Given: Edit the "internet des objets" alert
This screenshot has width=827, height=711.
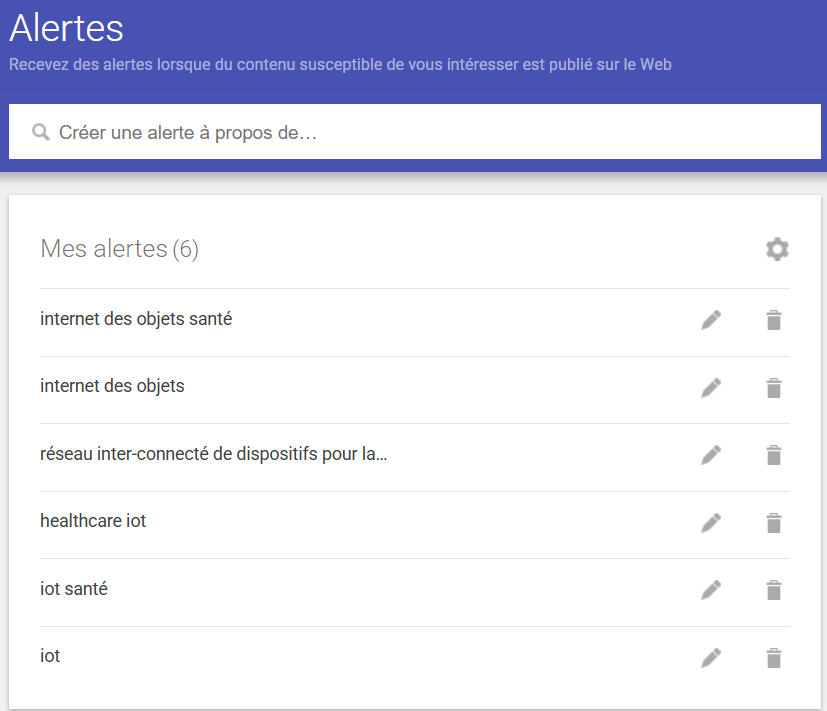Looking at the screenshot, I should 711,388.
